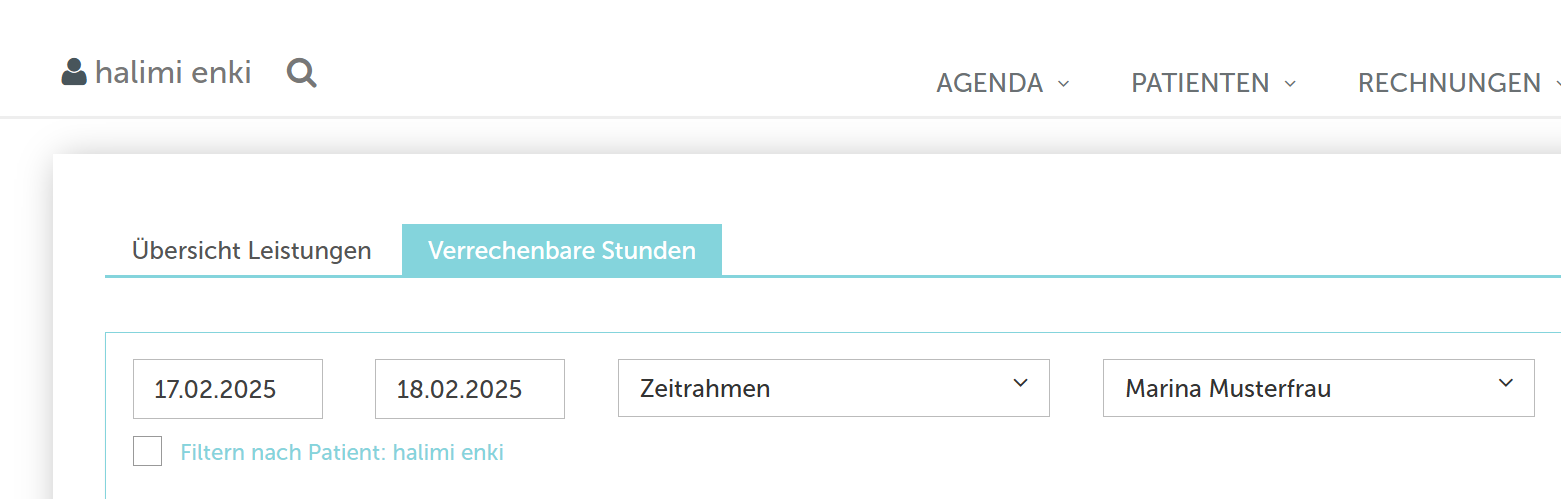Click the halimi enki patient name
The image size is (1561, 499).
(x=173, y=72)
